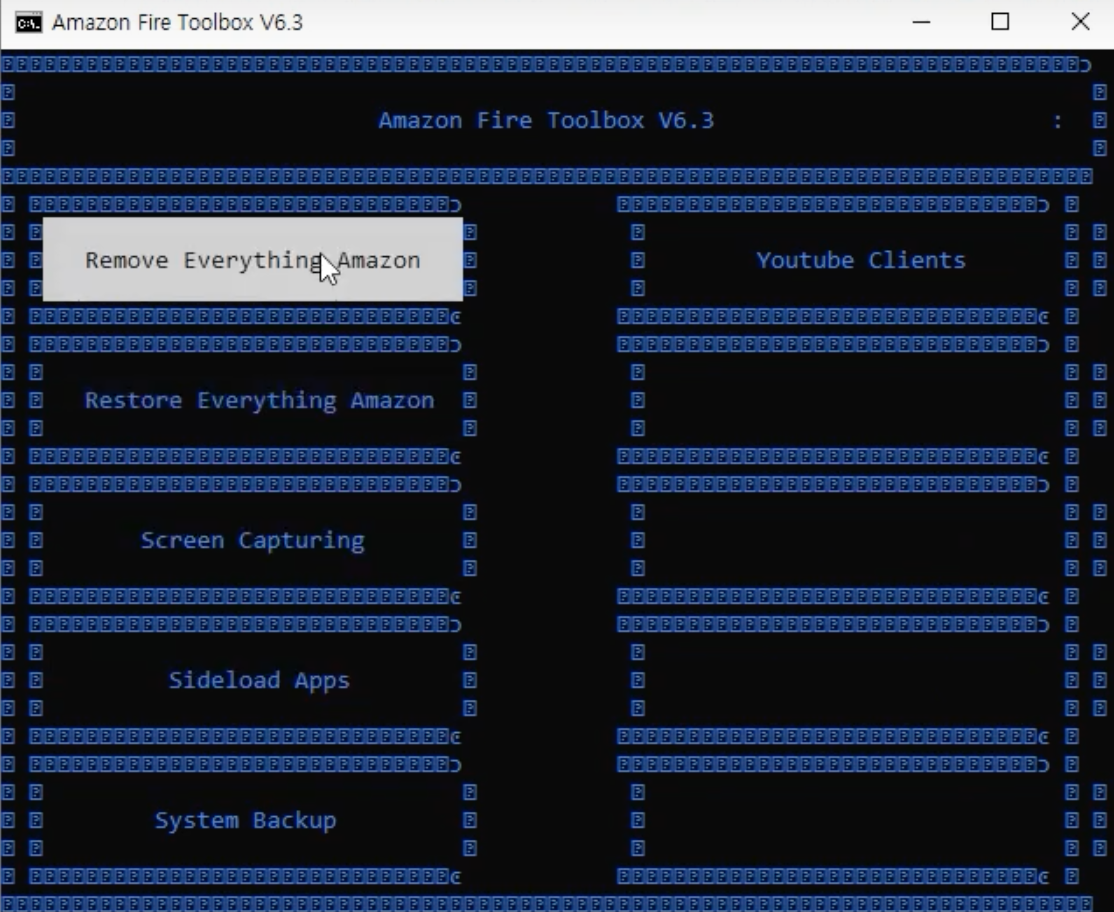Choose Screen Capturing from the menu
The height and width of the screenshot is (912, 1114).
coord(253,541)
